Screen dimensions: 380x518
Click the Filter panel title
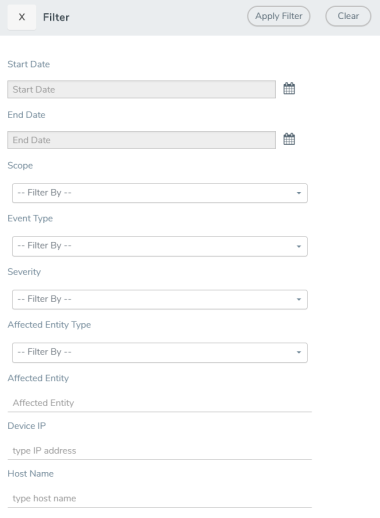[x=56, y=17]
